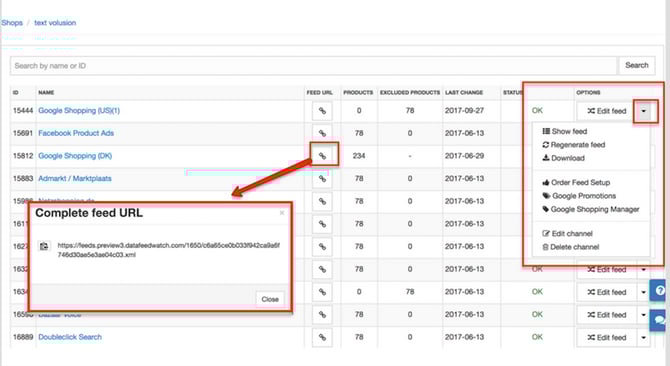The height and width of the screenshot is (366, 670).
Task: Open Doubleclick Search channel link
Action: pyautogui.click(x=70, y=337)
